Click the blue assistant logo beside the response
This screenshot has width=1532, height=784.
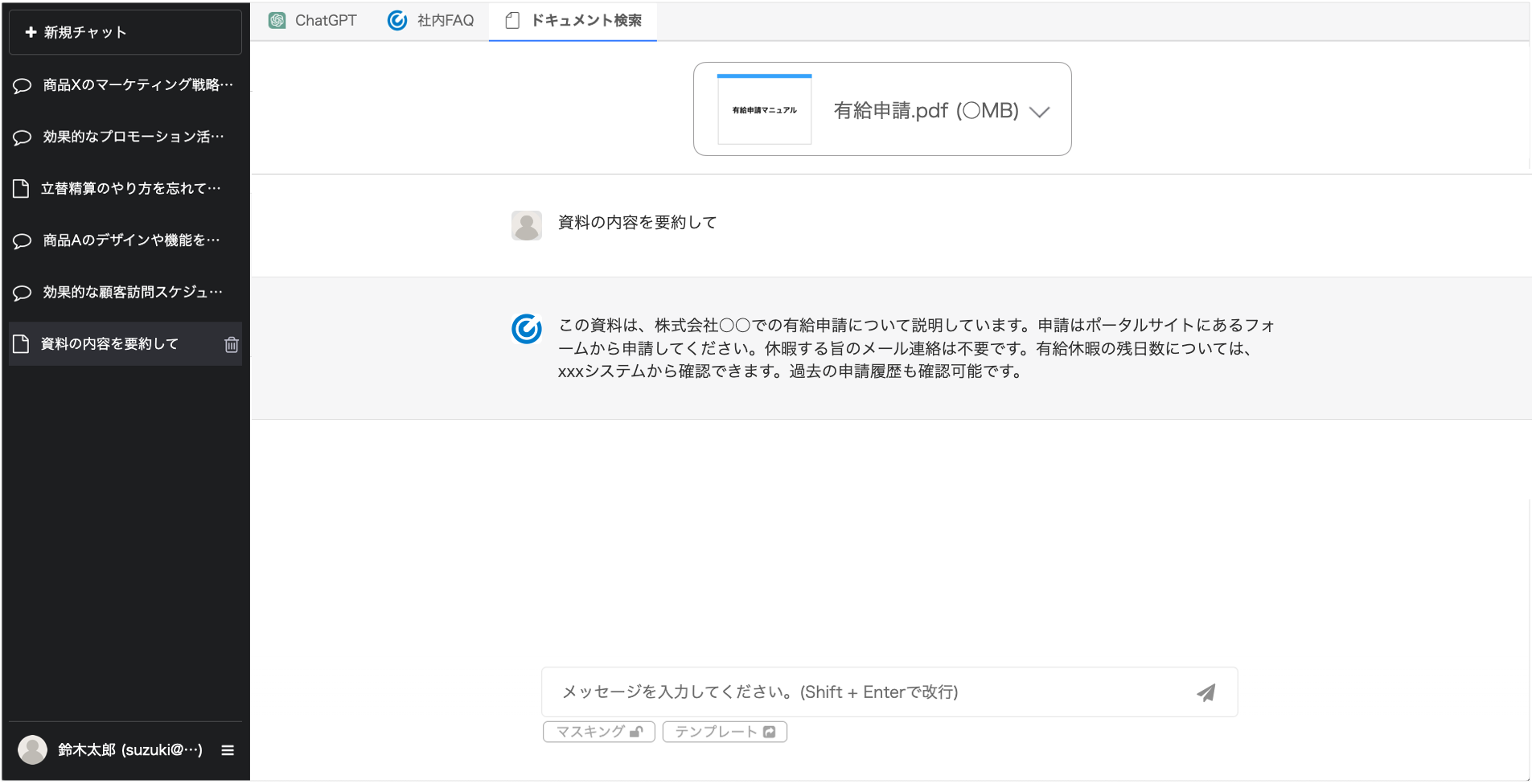(x=527, y=329)
